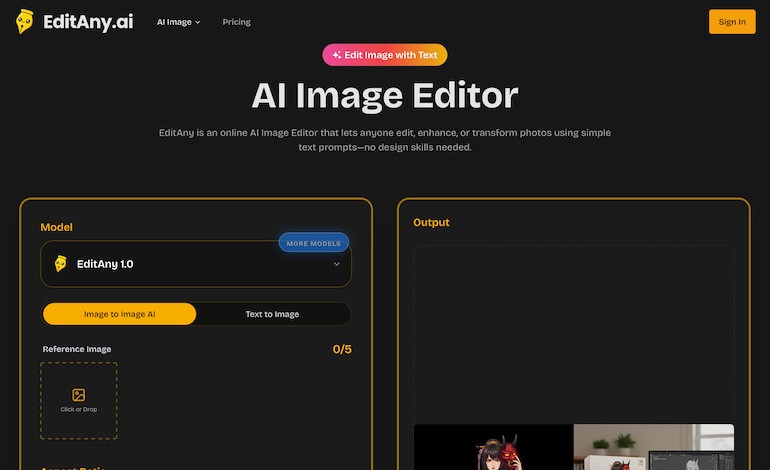Click the EditAny 1.0 model mascot icon
Screen dimensions: 770x470
[x=60, y=264]
